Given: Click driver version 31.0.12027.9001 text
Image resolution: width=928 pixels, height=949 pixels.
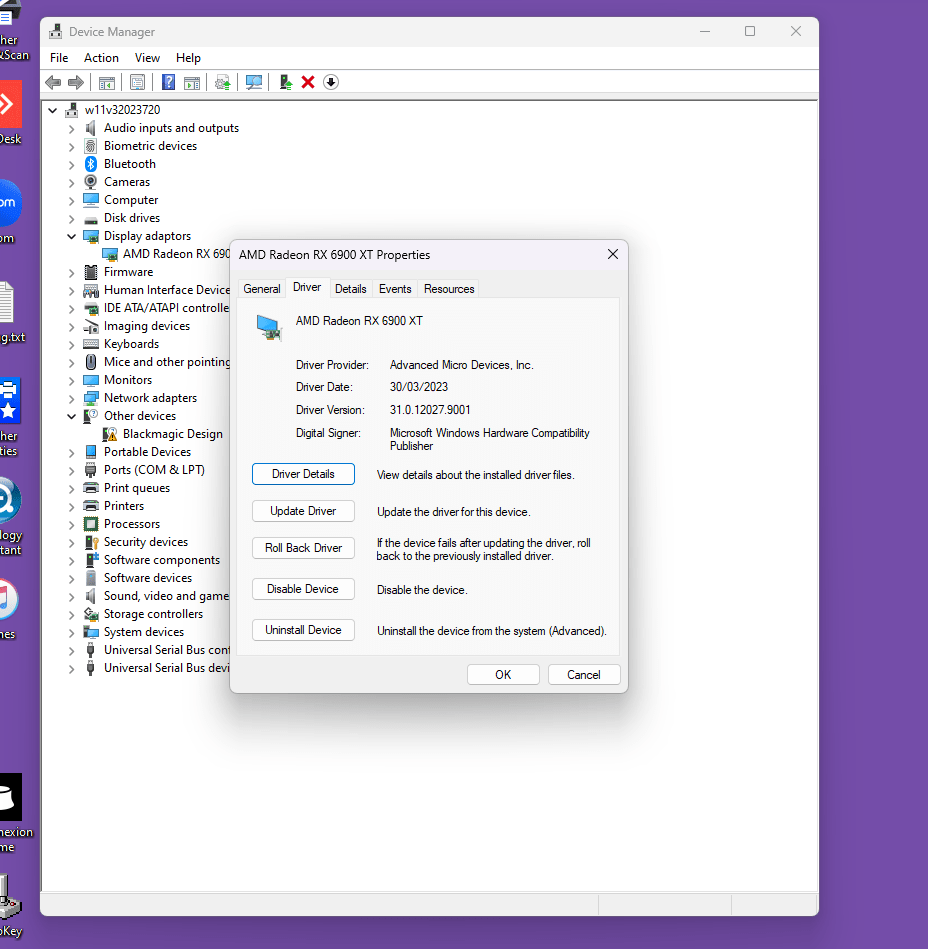Looking at the screenshot, I should coord(430,410).
